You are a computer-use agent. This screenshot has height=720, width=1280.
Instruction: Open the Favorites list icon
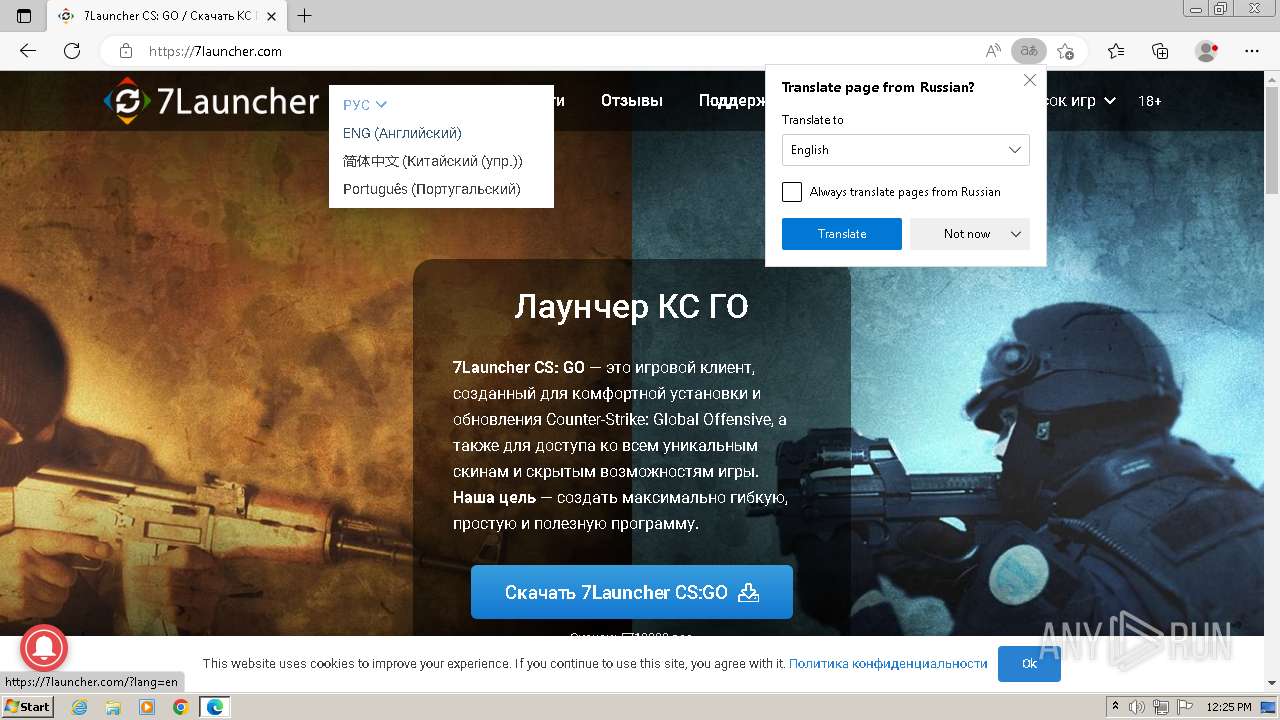point(1116,51)
